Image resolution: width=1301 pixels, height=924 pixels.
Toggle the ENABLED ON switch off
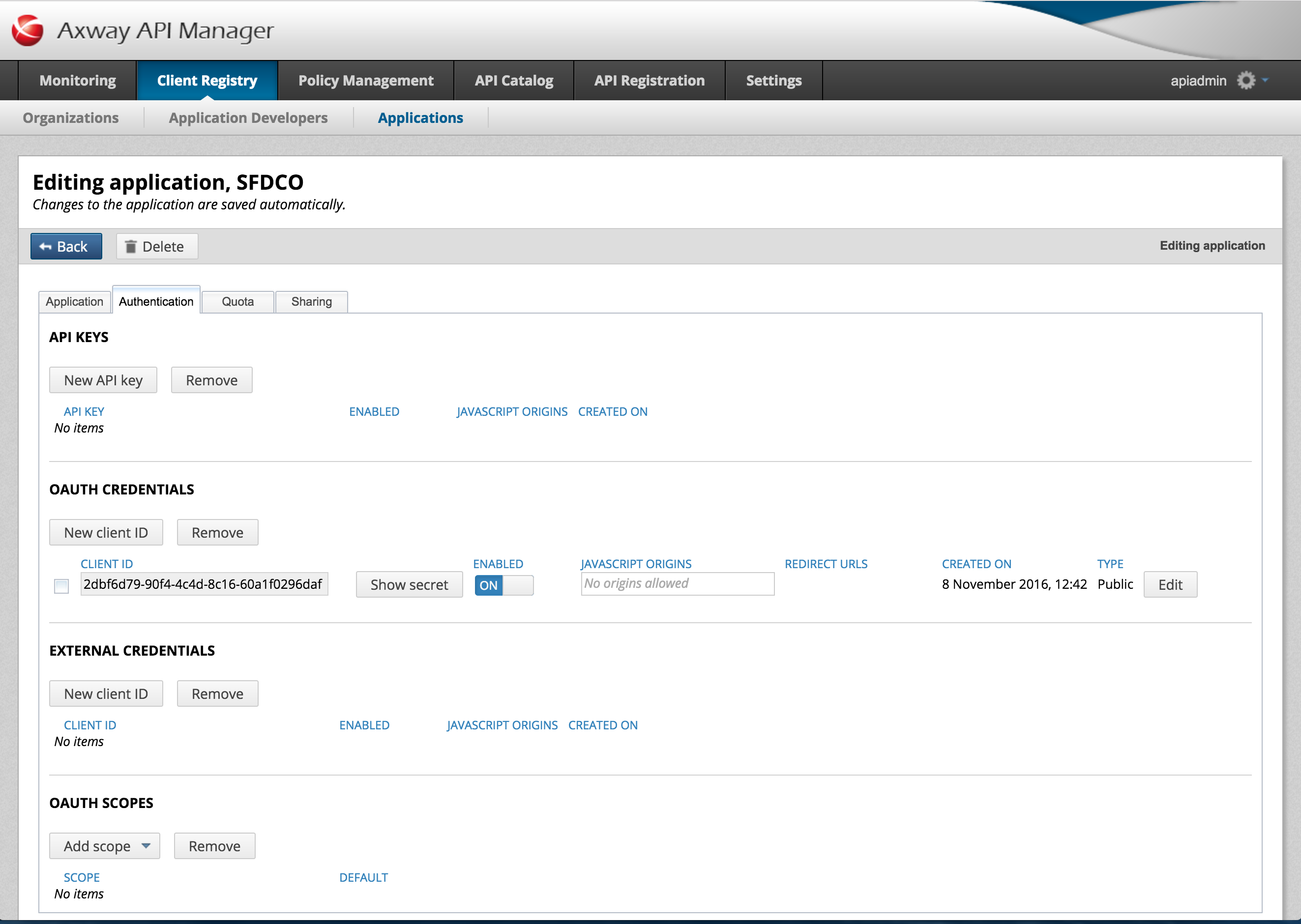tap(503, 585)
